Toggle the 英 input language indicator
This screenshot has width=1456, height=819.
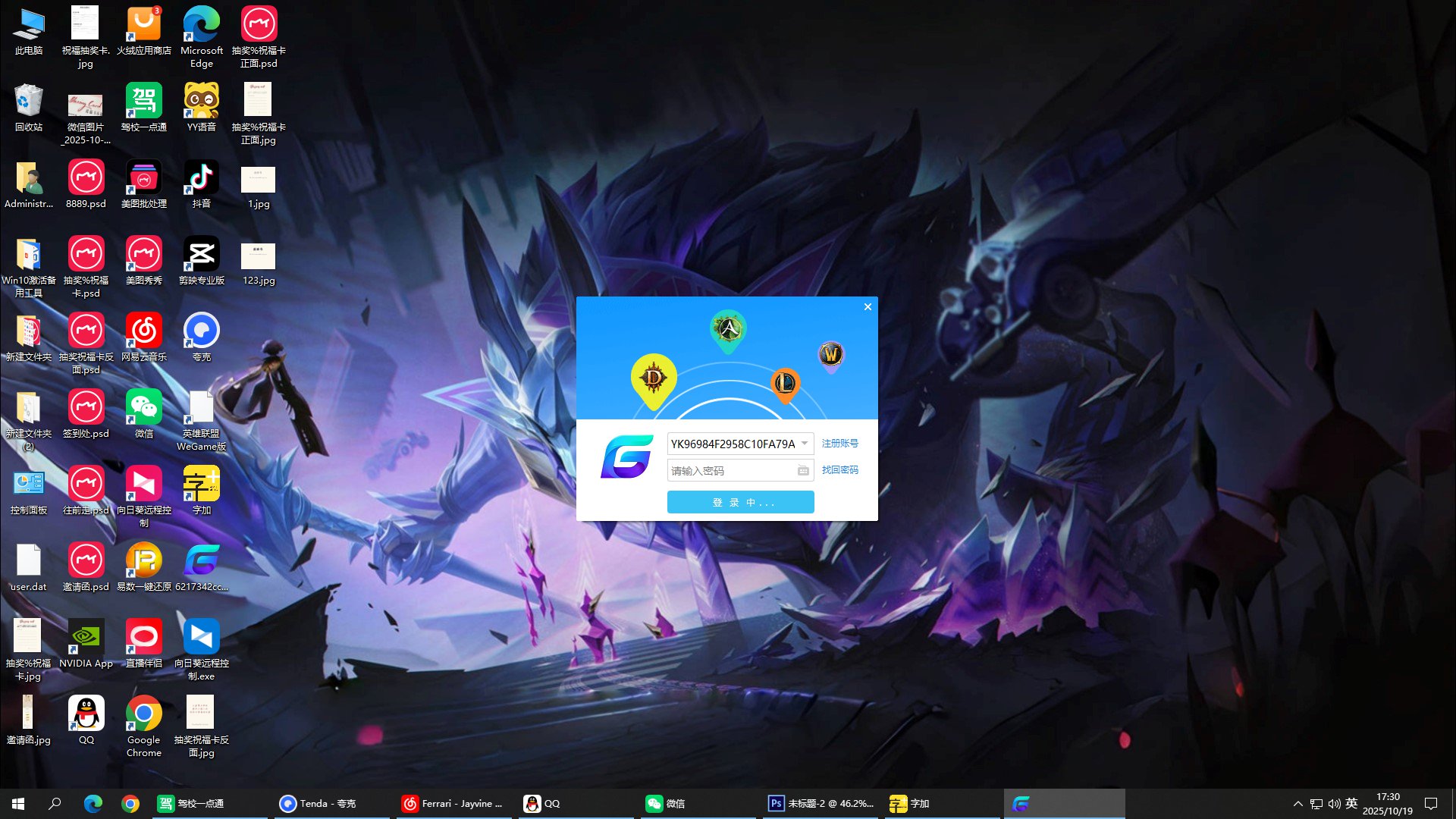pyautogui.click(x=1351, y=804)
